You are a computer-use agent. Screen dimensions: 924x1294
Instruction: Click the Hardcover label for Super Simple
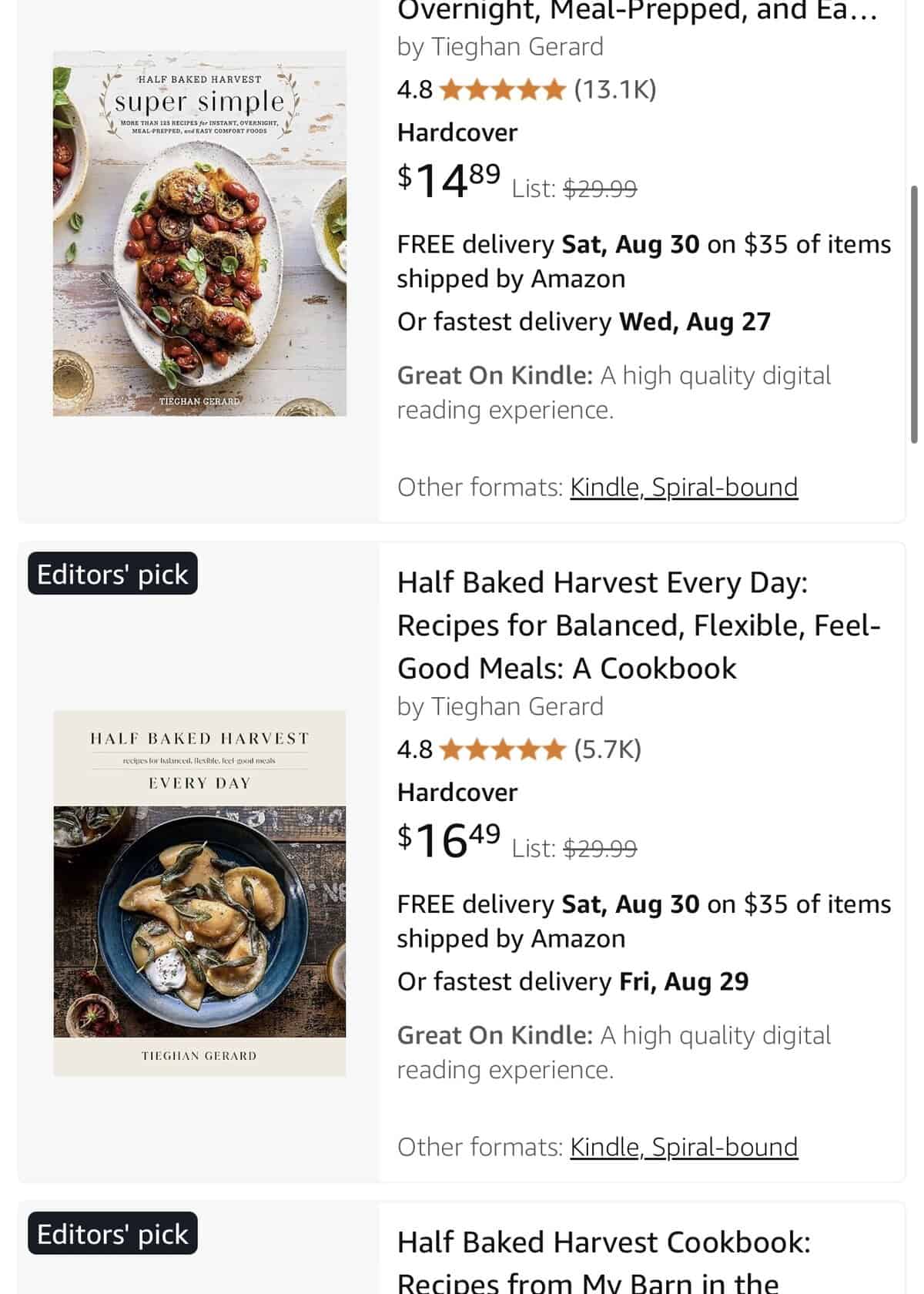pyautogui.click(x=457, y=132)
